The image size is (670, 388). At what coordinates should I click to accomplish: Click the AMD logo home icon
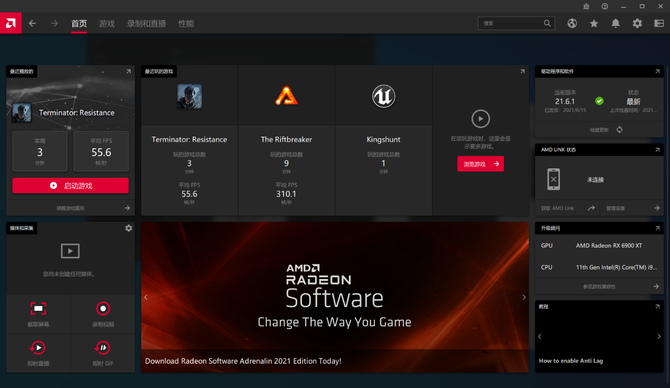(11, 23)
